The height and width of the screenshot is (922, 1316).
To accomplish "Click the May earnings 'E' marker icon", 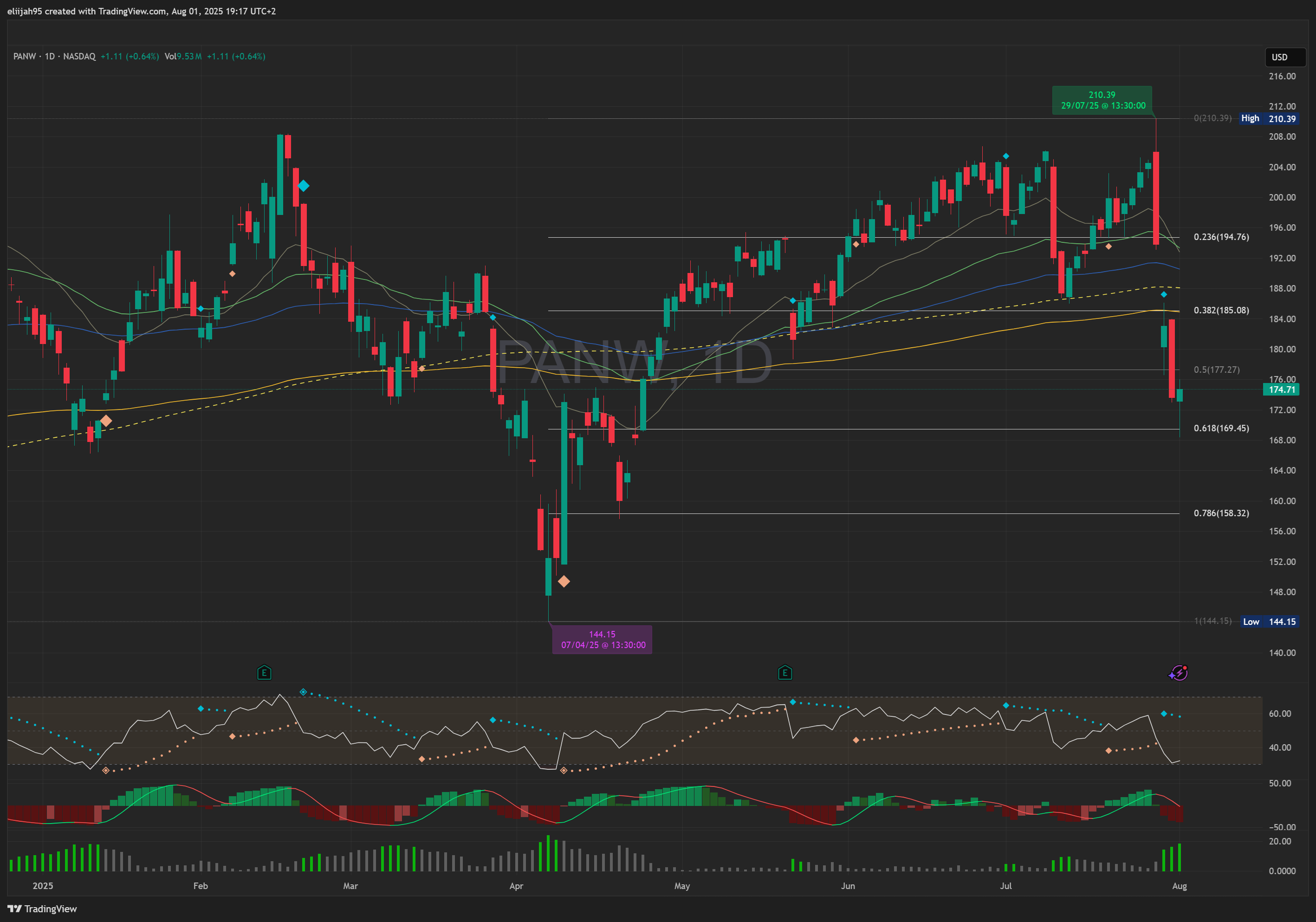I will tap(784, 673).
